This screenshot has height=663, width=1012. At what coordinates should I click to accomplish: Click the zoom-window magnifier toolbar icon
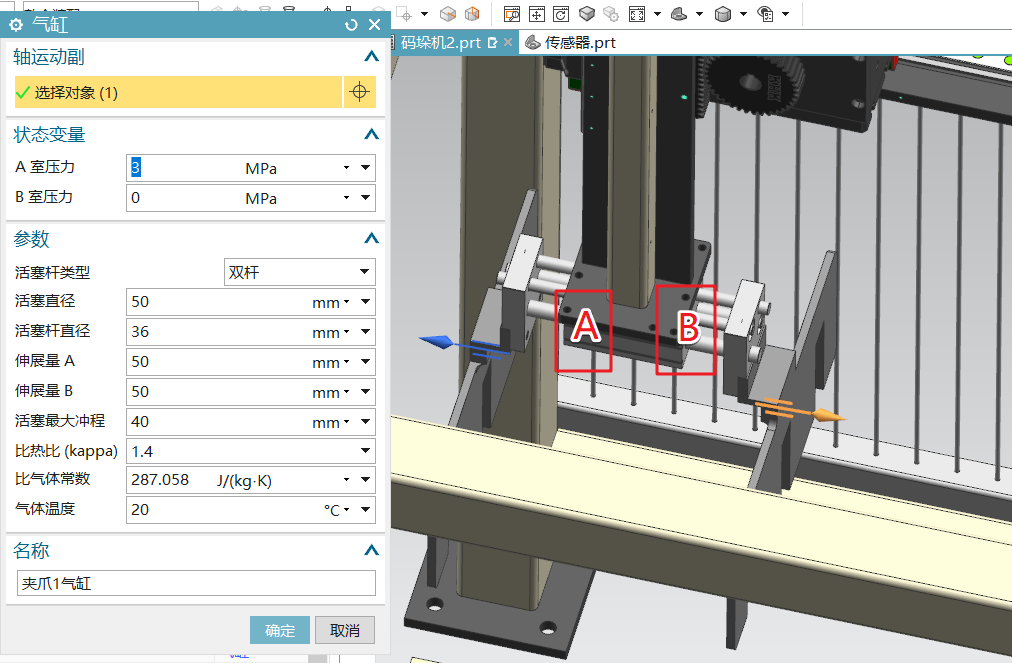tap(512, 14)
